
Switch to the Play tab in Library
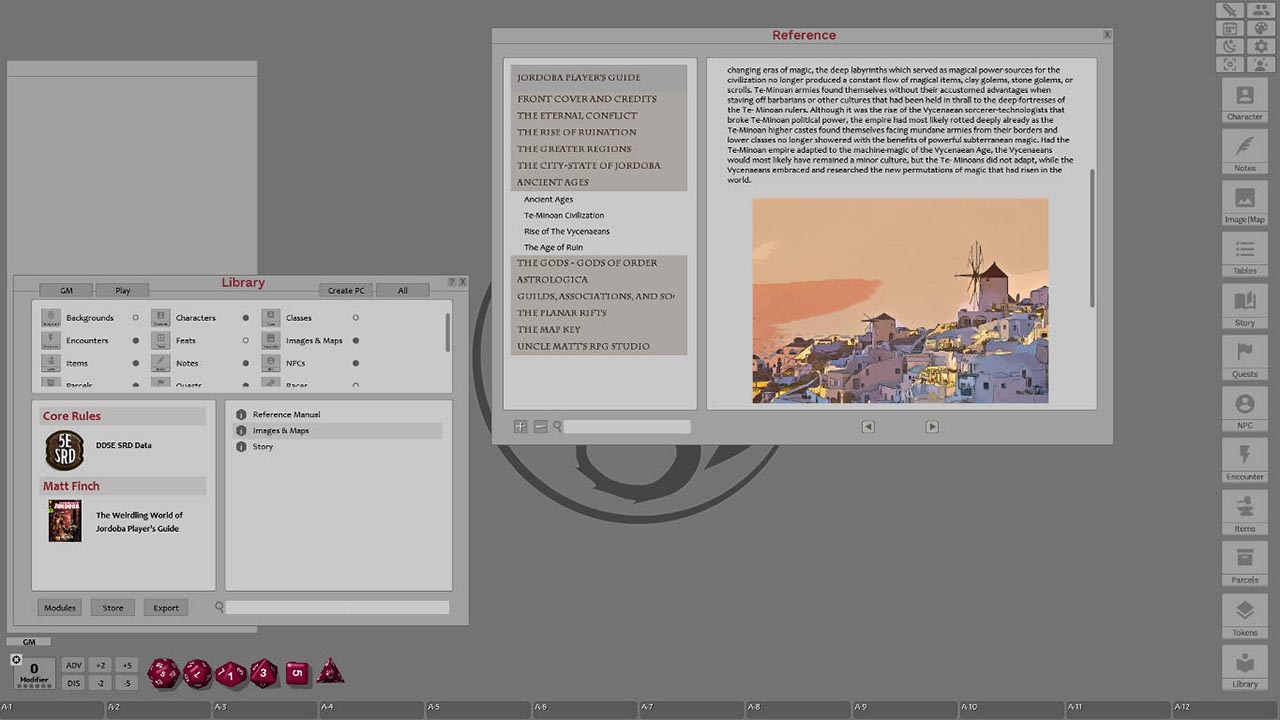tap(122, 290)
